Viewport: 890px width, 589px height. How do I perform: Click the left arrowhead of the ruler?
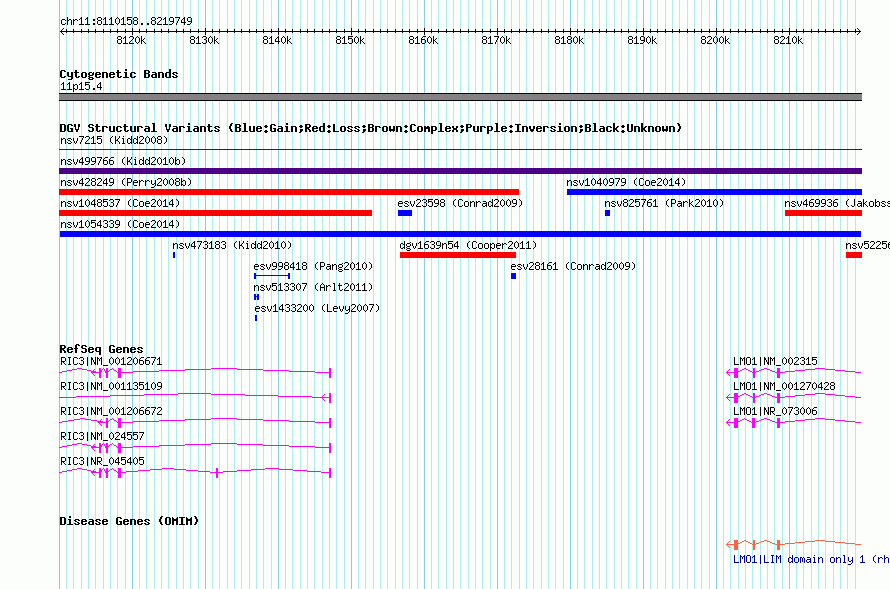[62, 32]
